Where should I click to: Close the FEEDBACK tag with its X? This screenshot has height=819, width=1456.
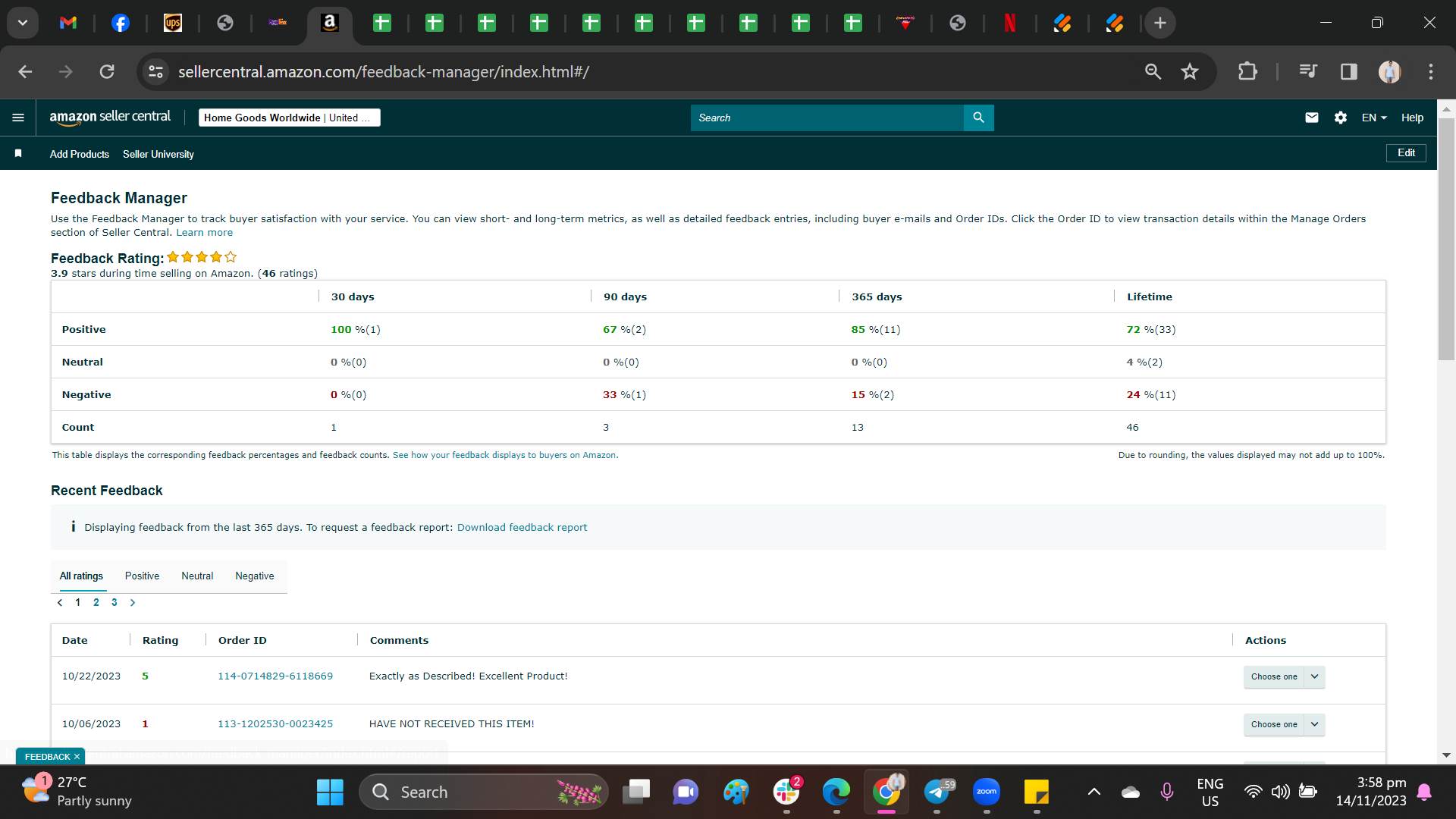[x=77, y=757]
